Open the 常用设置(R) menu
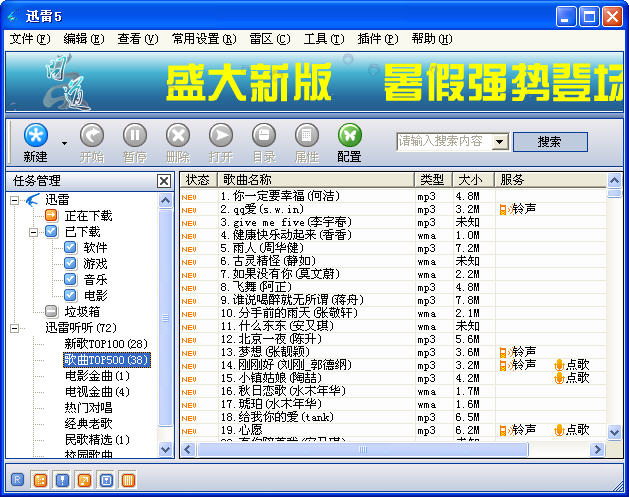629x497 pixels. coord(204,39)
